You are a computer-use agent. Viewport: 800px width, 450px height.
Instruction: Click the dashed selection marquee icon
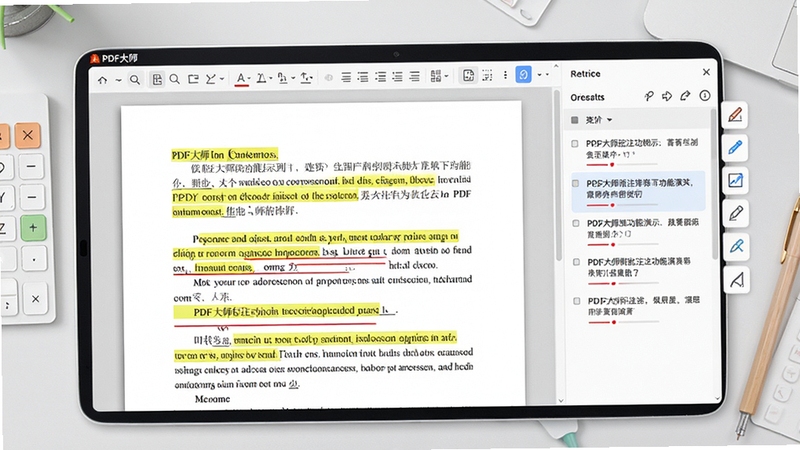487,76
